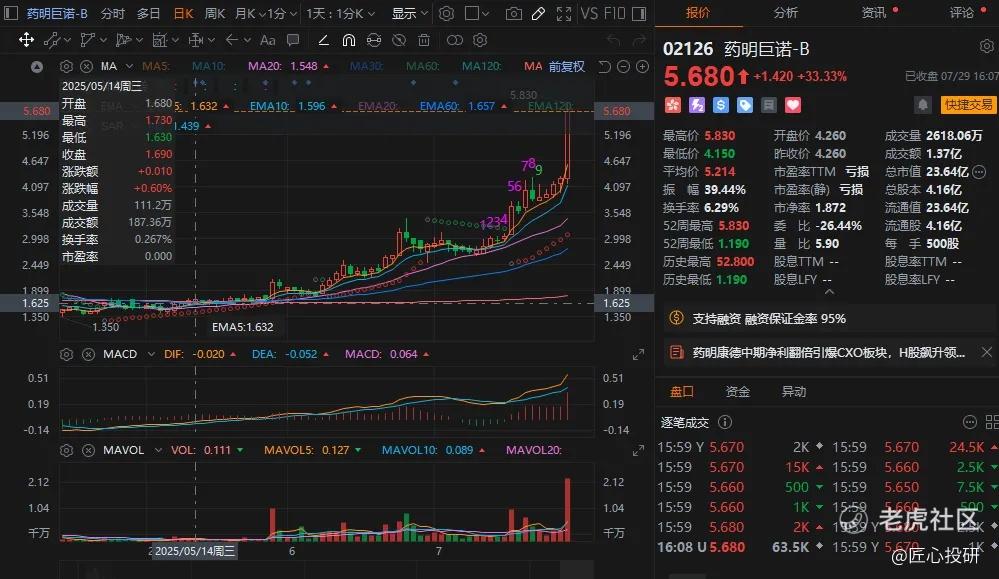Viewport: 999px width, 579px height.
Task: Open the 资讯 news tab
Action: tap(874, 13)
